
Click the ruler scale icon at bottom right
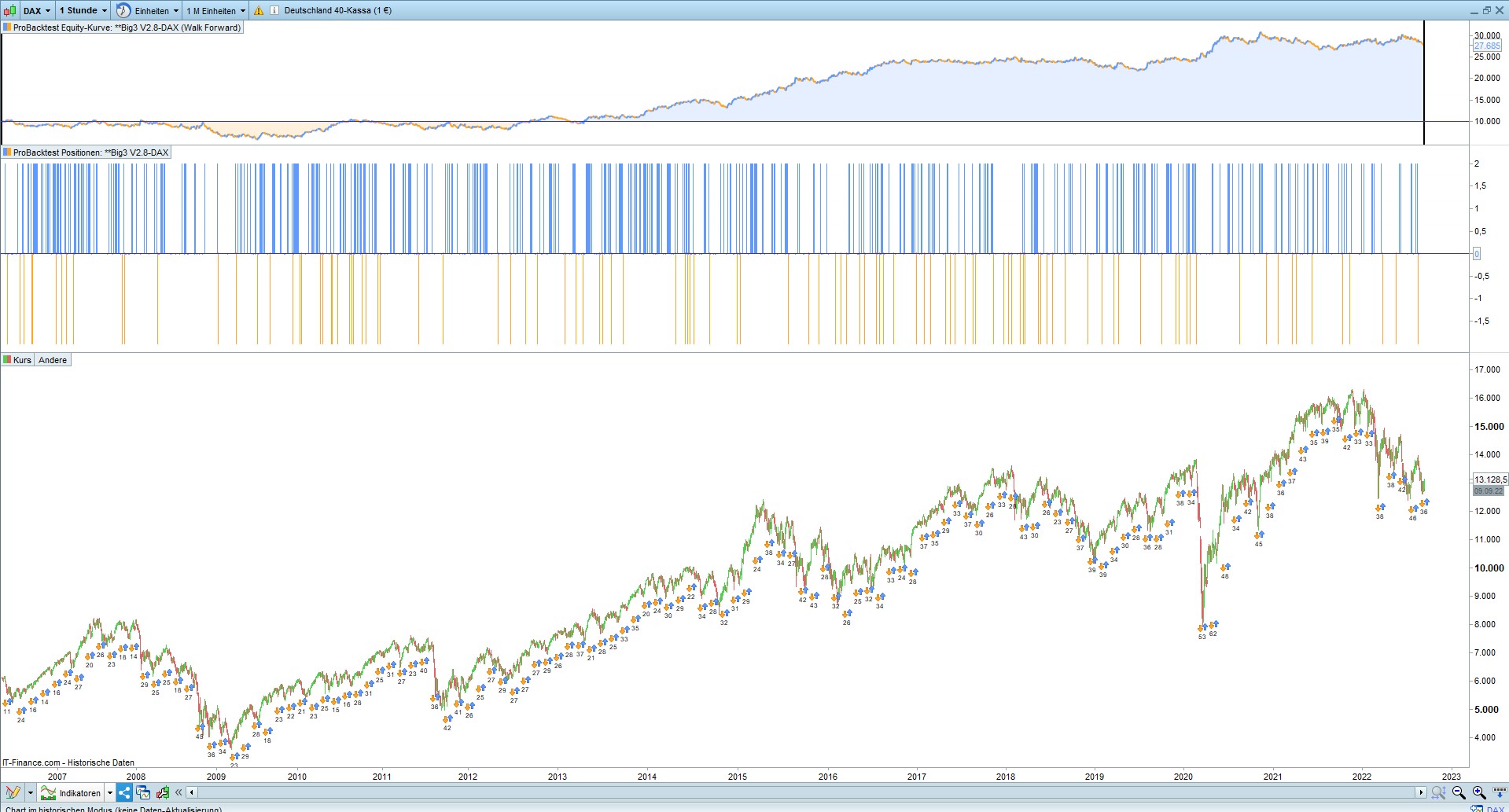(x=1499, y=792)
